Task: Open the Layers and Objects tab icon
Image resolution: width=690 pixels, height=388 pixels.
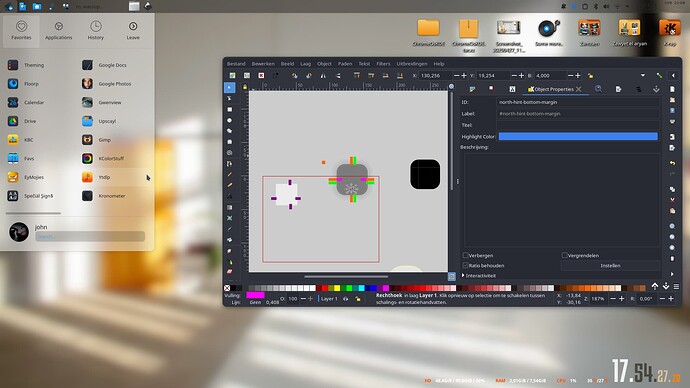Action: pyautogui.click(x=638, y=89)
